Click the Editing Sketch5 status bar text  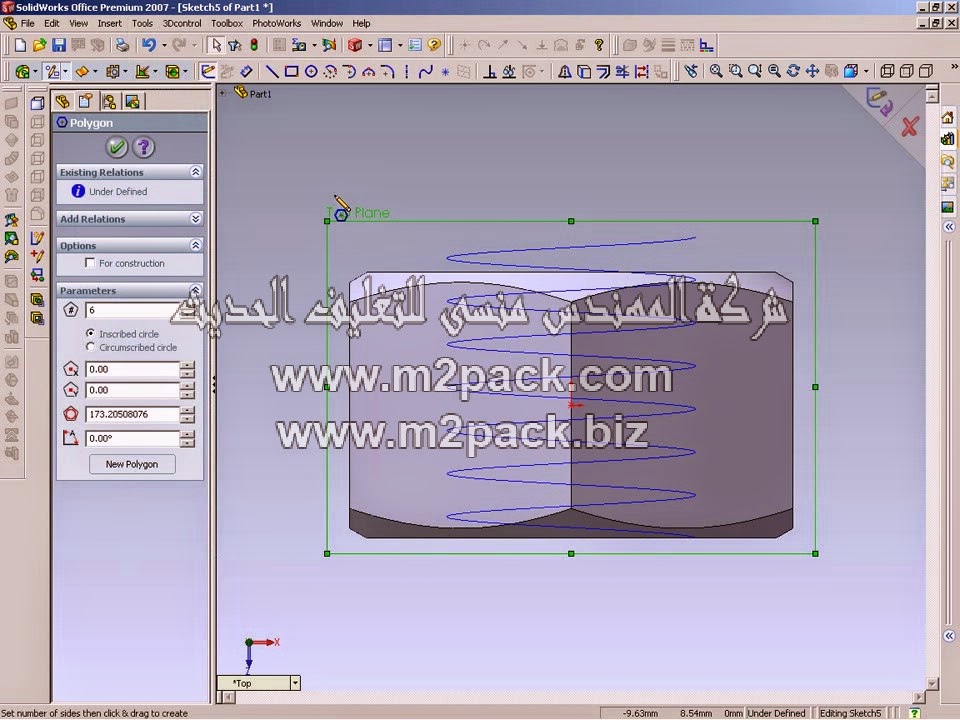tap(851, 713)
